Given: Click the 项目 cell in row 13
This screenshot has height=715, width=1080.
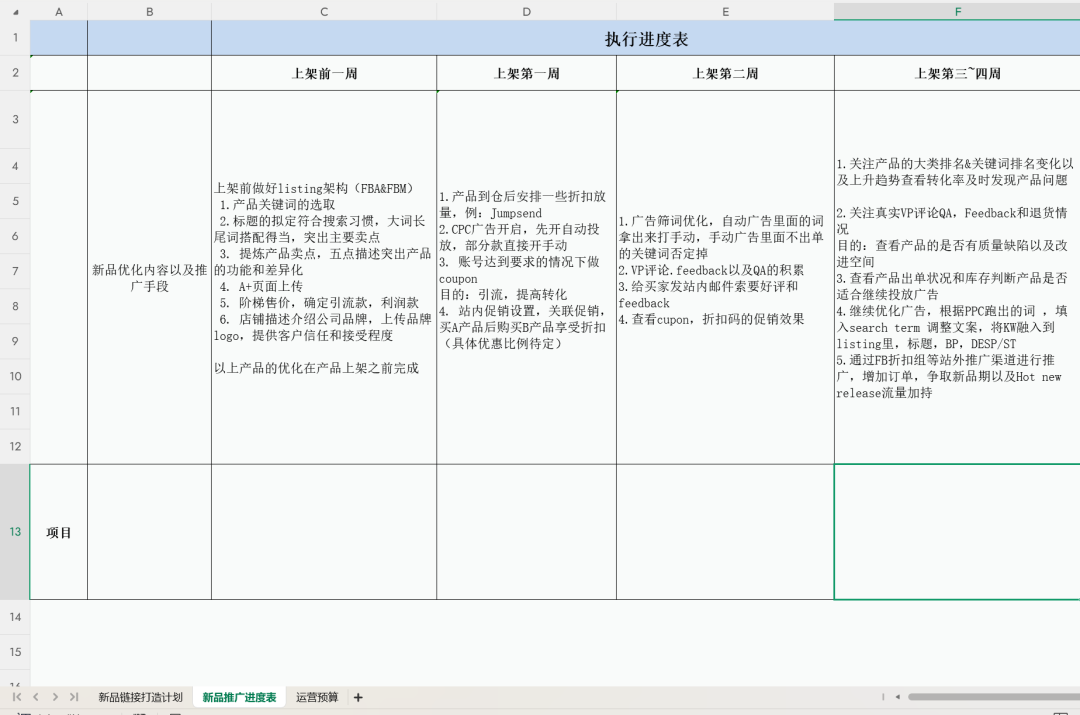Looking at the screenshot, I should coord(59,532).
